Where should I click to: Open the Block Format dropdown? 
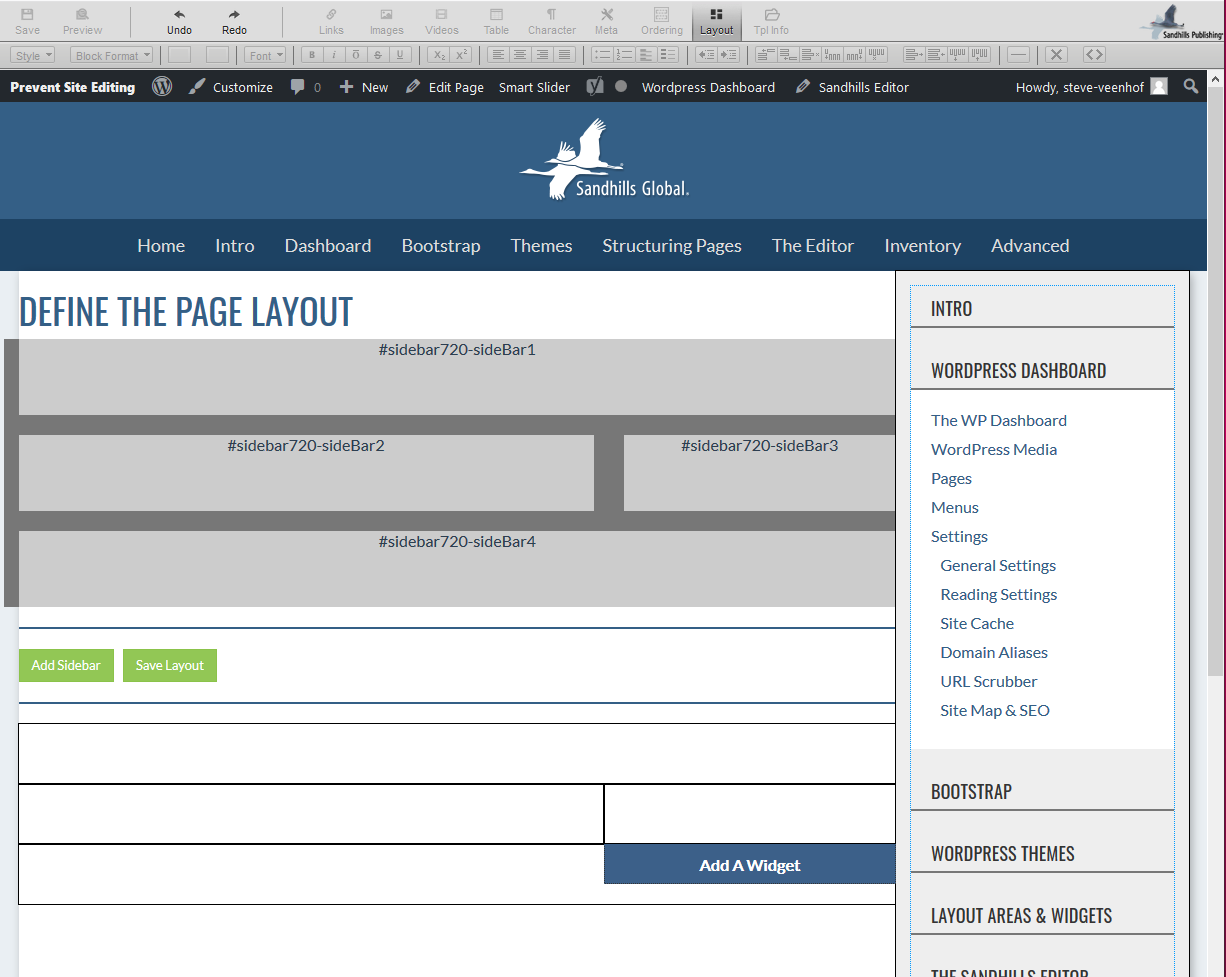[111, 55]
